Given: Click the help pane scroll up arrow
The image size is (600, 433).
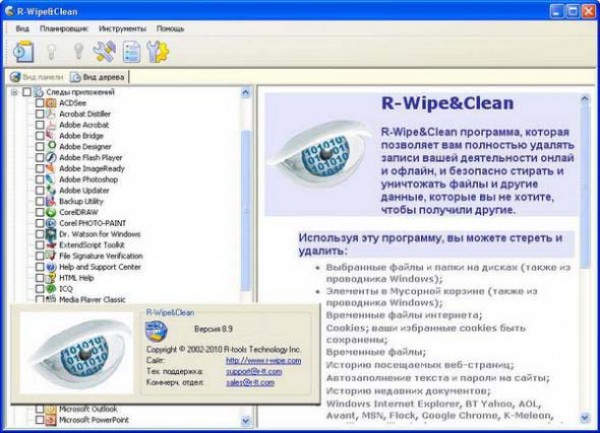Looking at the screenshot, I should (x=585, y=99).
